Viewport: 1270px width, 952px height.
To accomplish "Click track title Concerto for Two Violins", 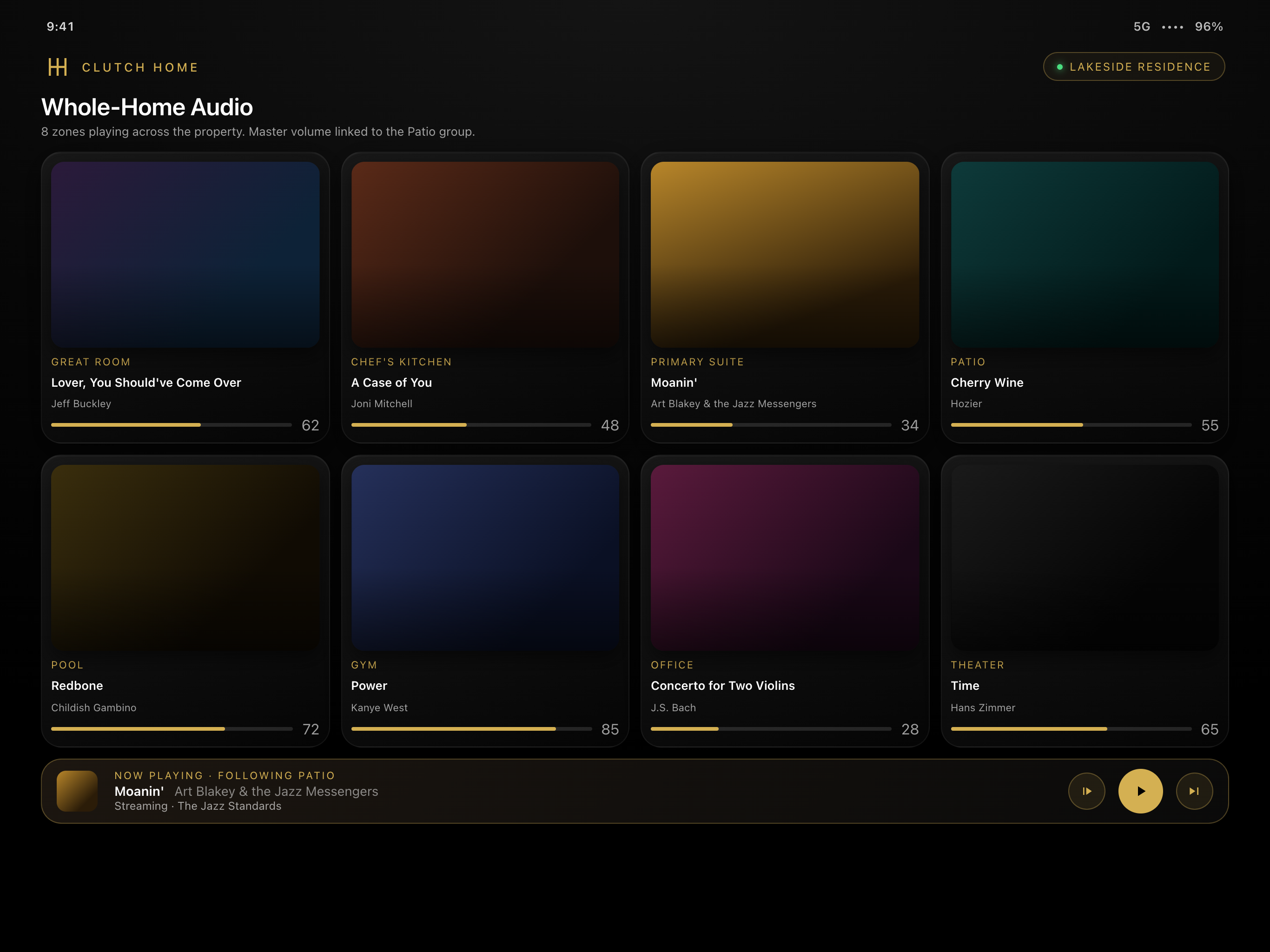I will click(723, 686).
